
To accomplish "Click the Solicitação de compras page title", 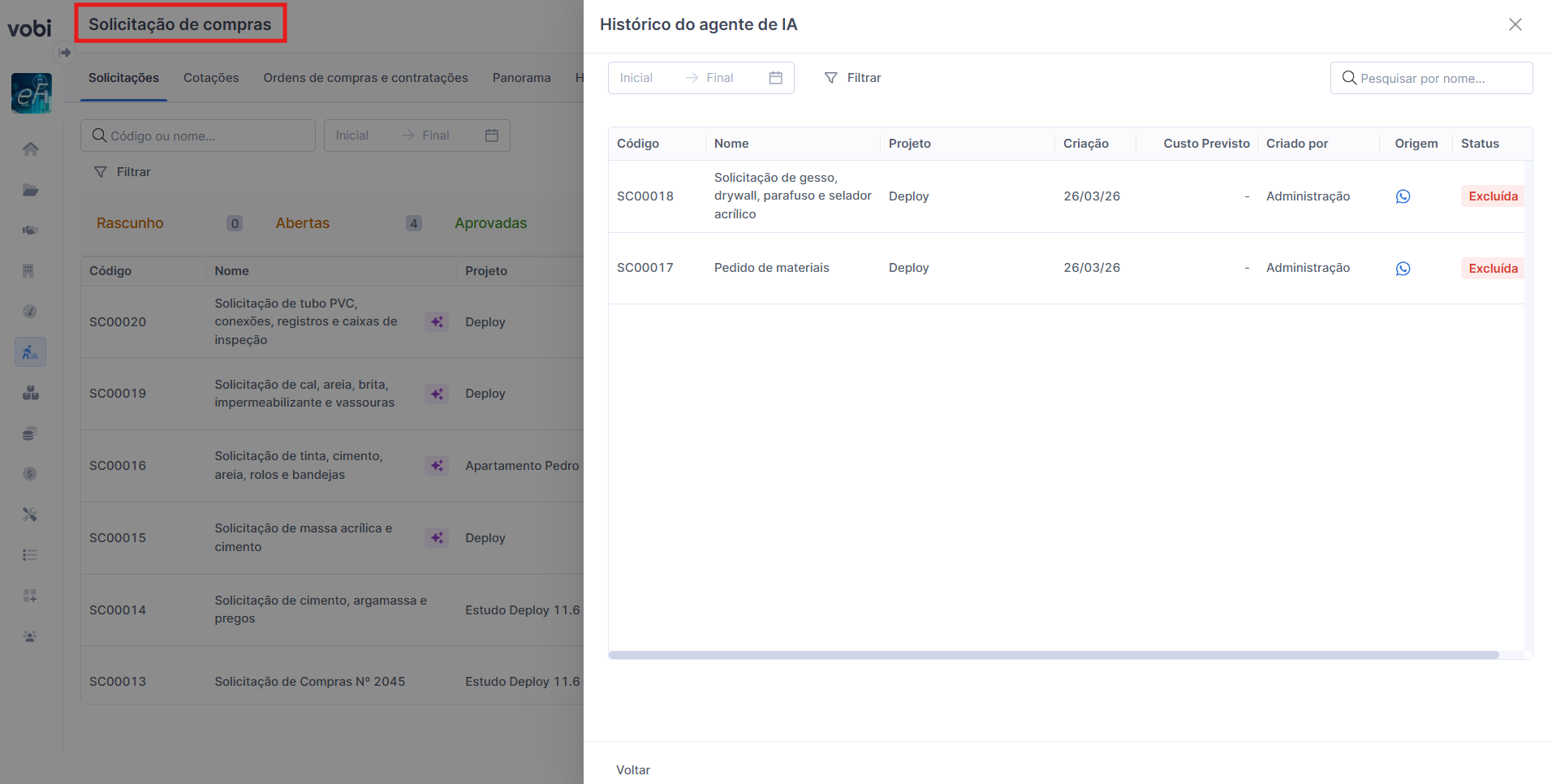I will 180,24.
